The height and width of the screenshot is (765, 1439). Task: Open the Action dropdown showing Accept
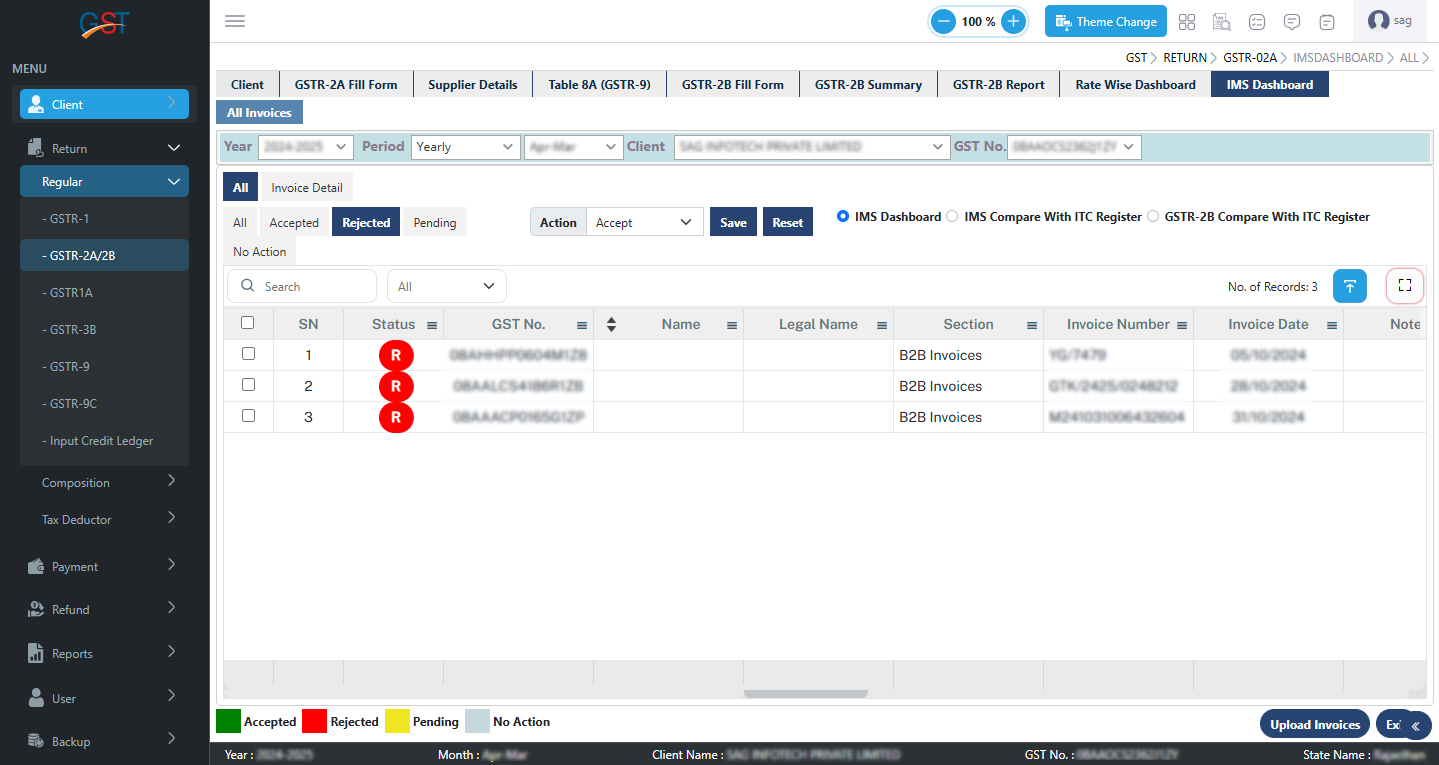[x=644, y=222]
